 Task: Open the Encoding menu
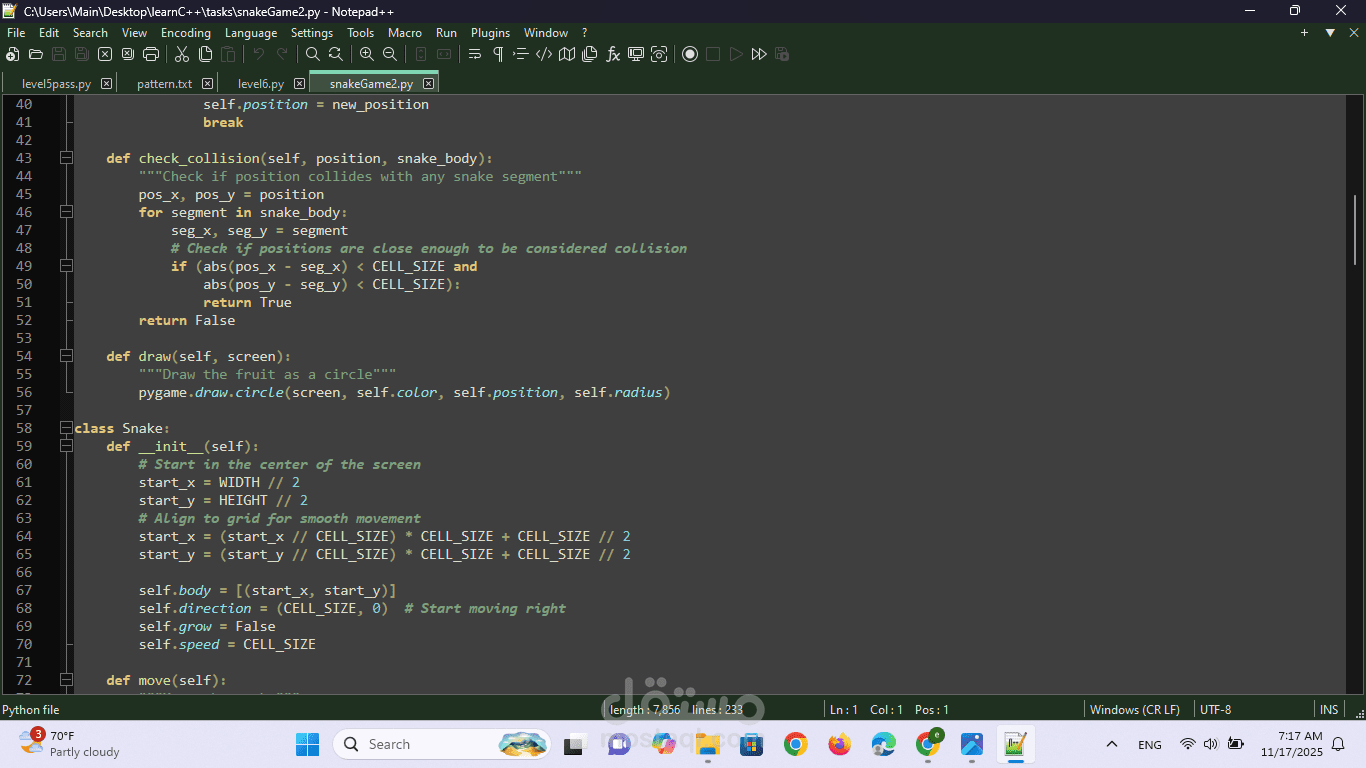click(x=186, y=33)
